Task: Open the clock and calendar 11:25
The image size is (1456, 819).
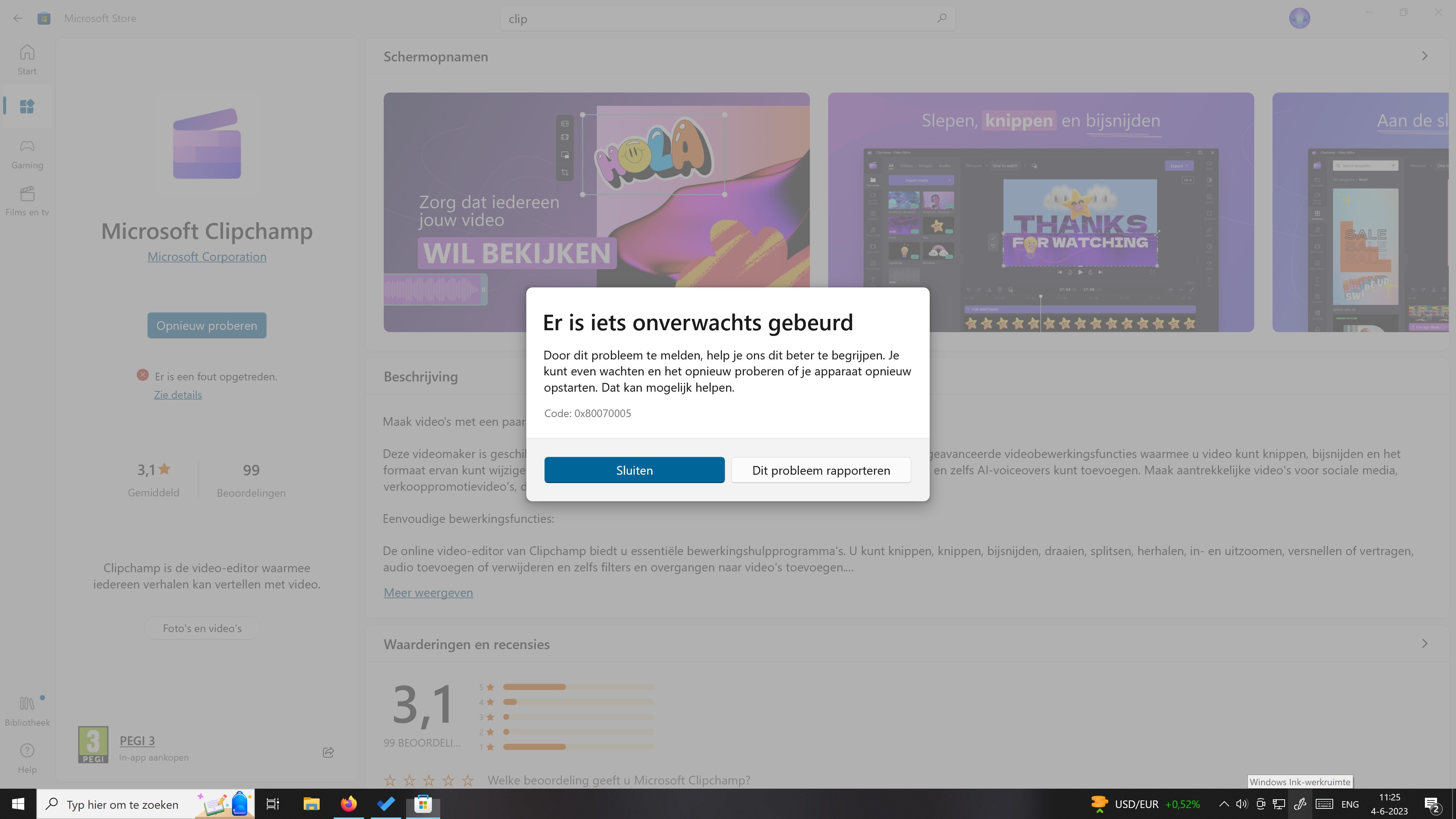Action: 1389,804
